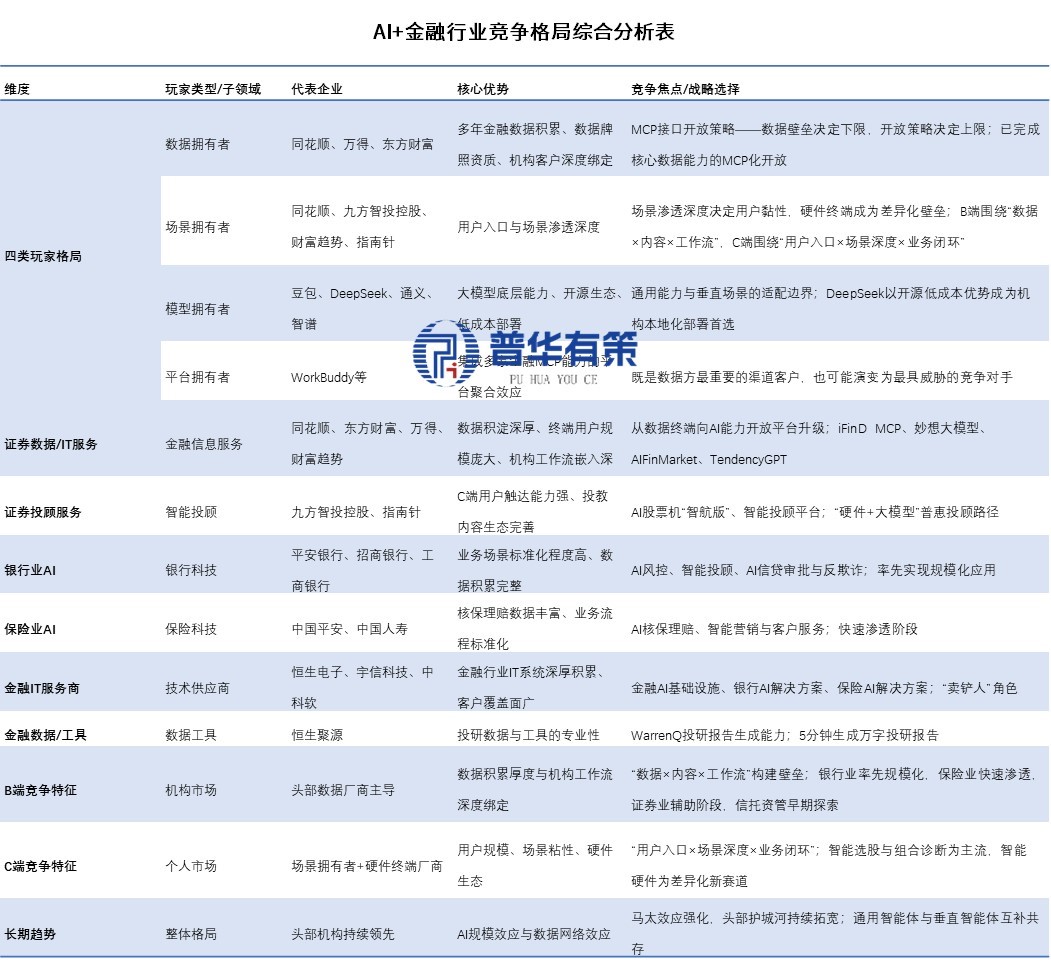Select the '维度' column header
Viewport: 1051px width, 964px height.
coord(17,89)
